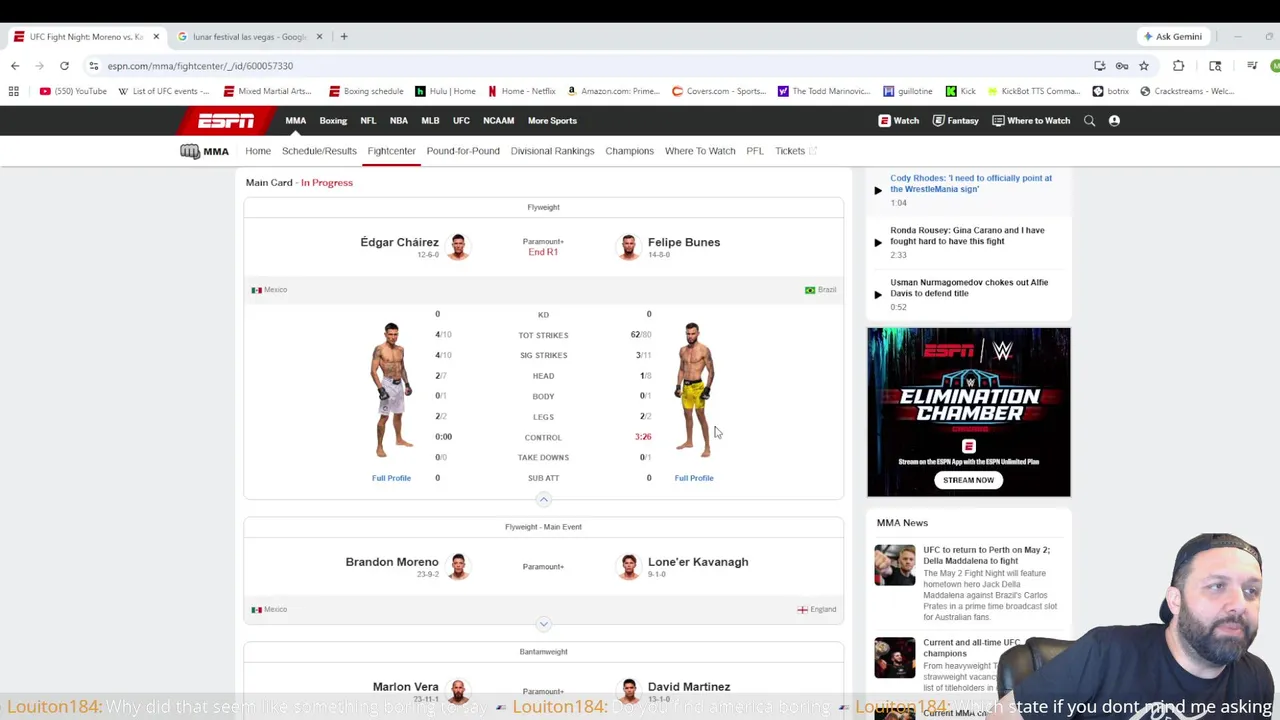Open Édgar Cháirez headshot icon

coord(458,246)
